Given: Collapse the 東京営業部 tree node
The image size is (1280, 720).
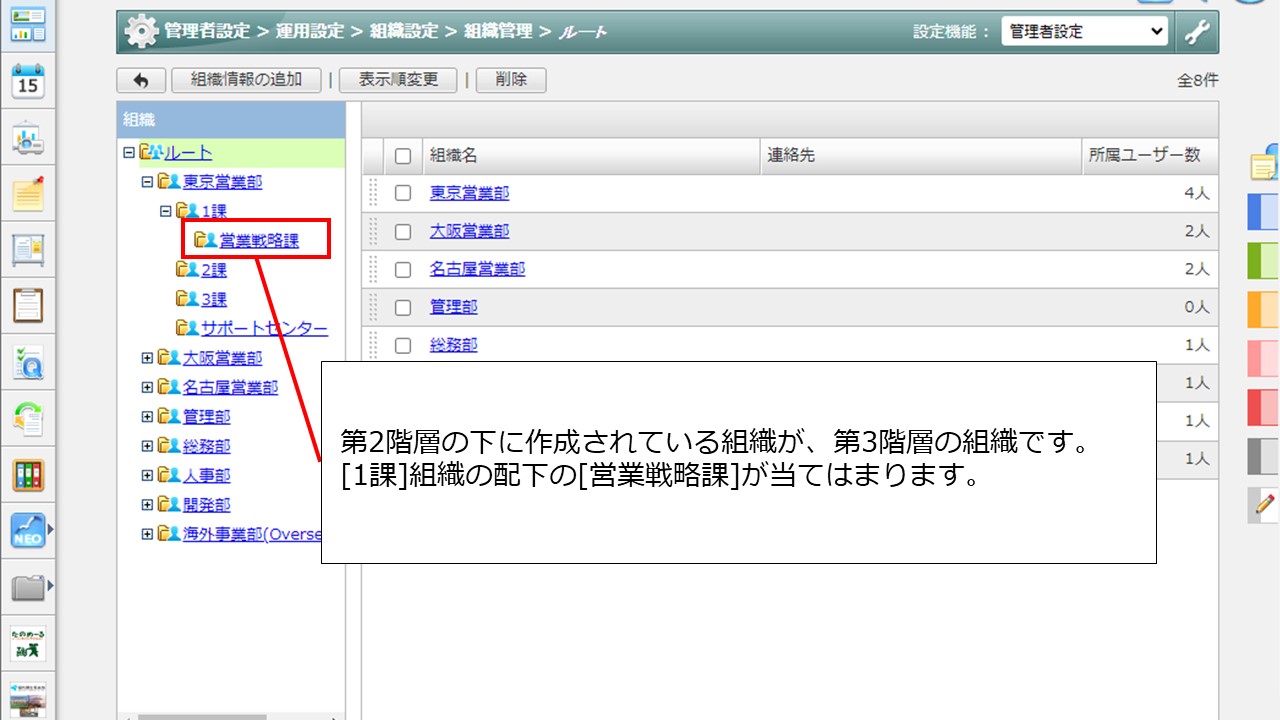Looking at the screenshot, I should pos(148,182).
